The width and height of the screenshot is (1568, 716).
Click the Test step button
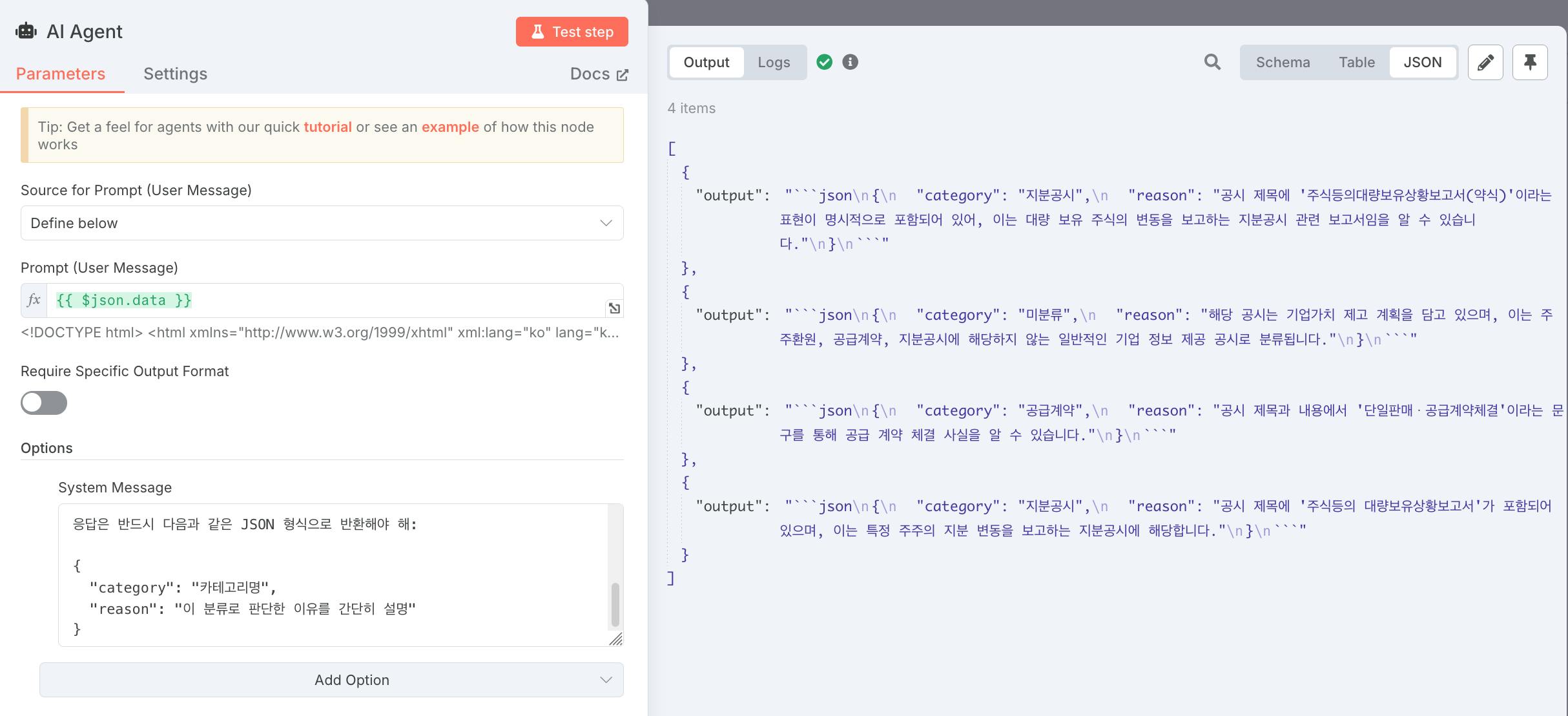click(572, 32)
